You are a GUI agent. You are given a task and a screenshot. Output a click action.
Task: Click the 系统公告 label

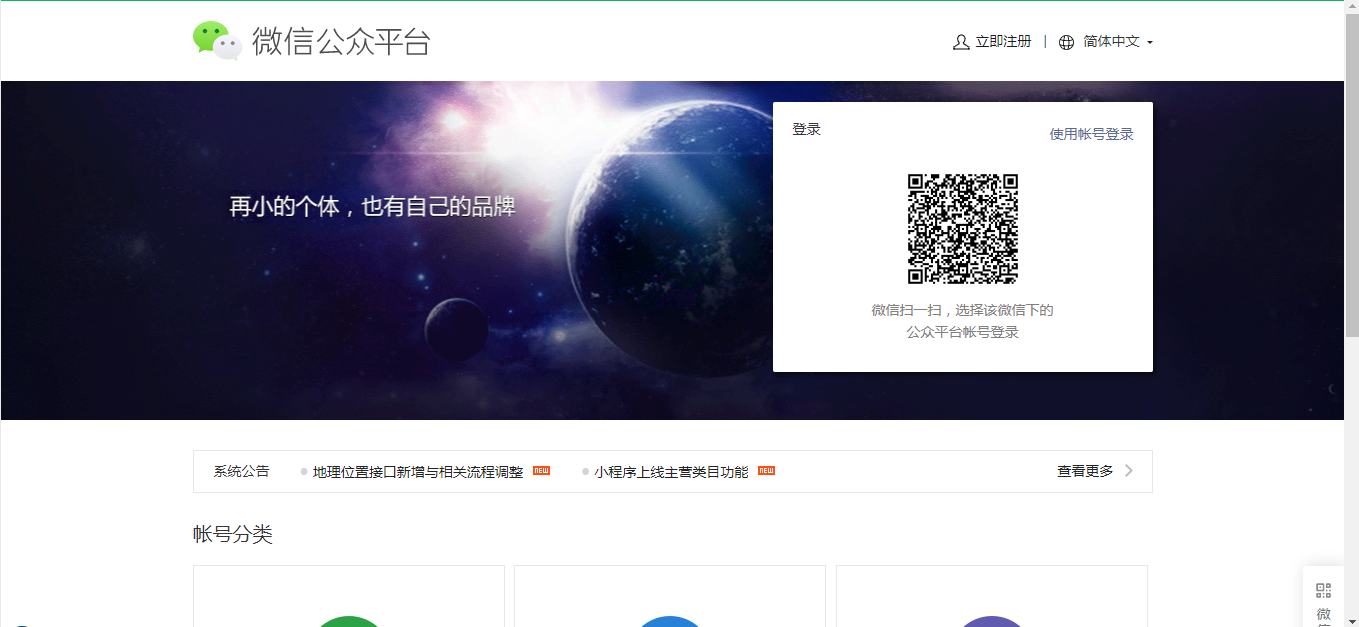[241, 471]
